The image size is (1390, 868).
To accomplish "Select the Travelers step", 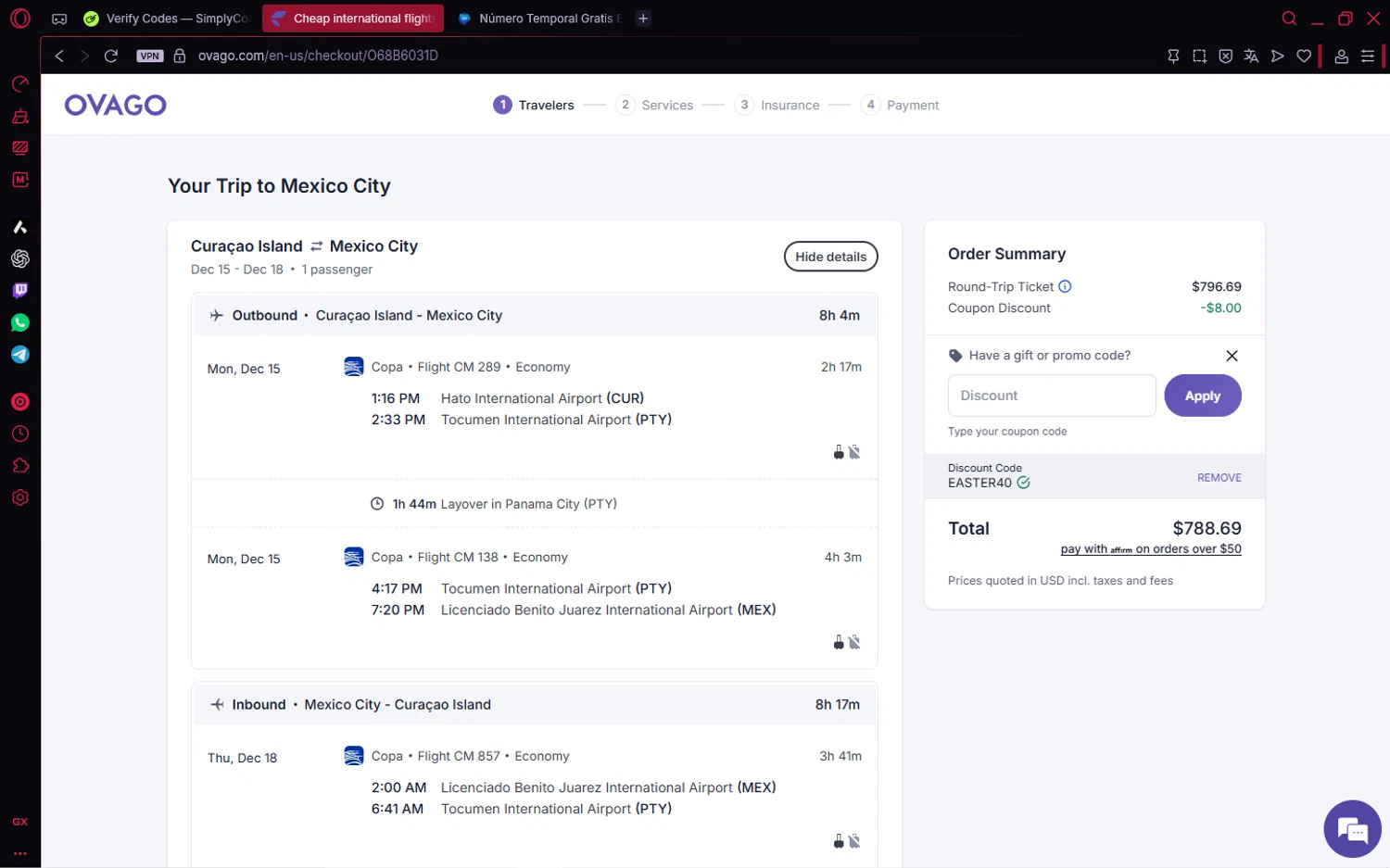I will point(534,106).
